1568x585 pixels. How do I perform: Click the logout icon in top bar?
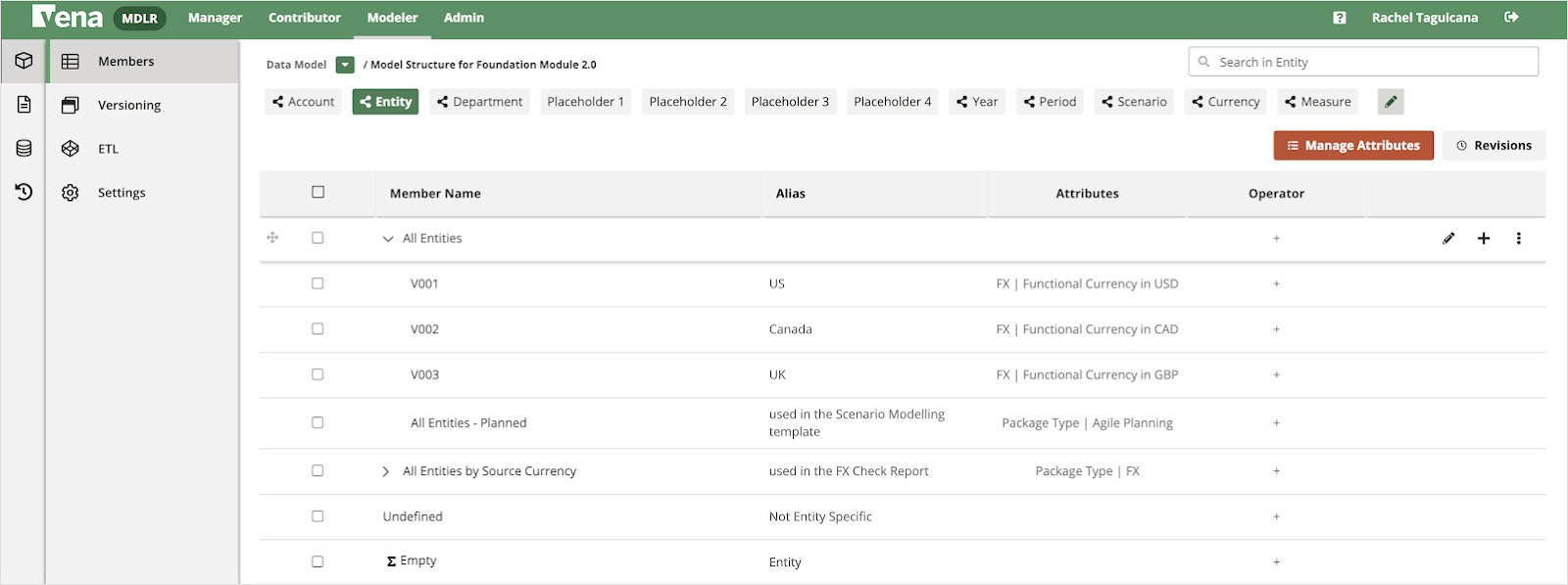(1511, 18)
